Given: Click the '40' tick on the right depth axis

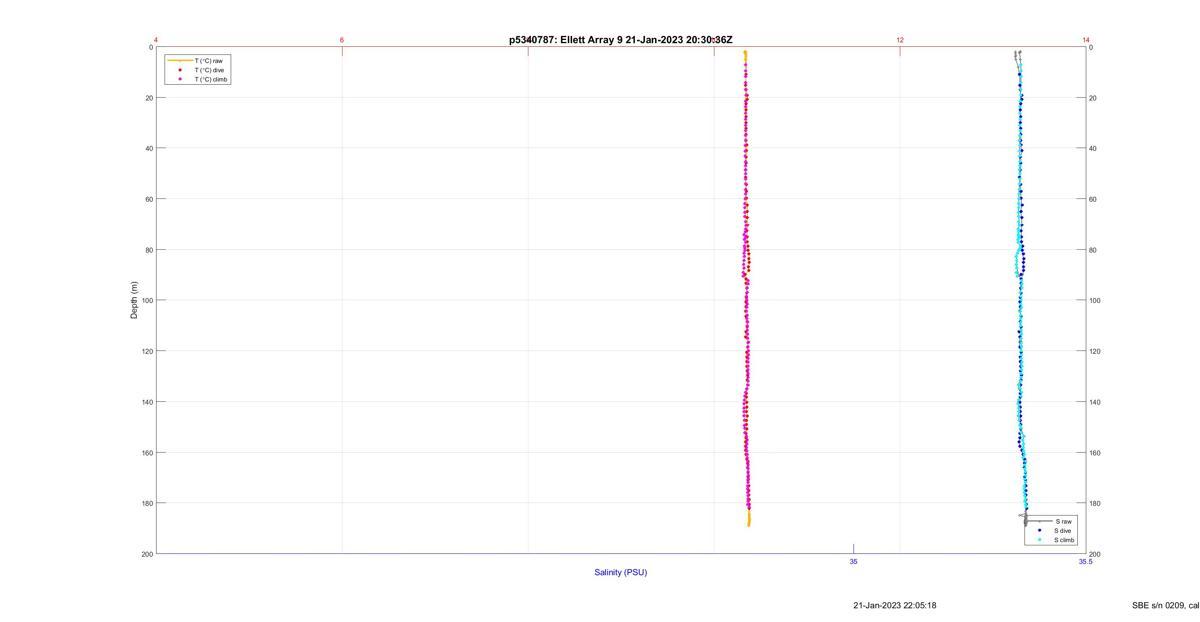Looking at the screenshot, I should tap(1093, 148).
